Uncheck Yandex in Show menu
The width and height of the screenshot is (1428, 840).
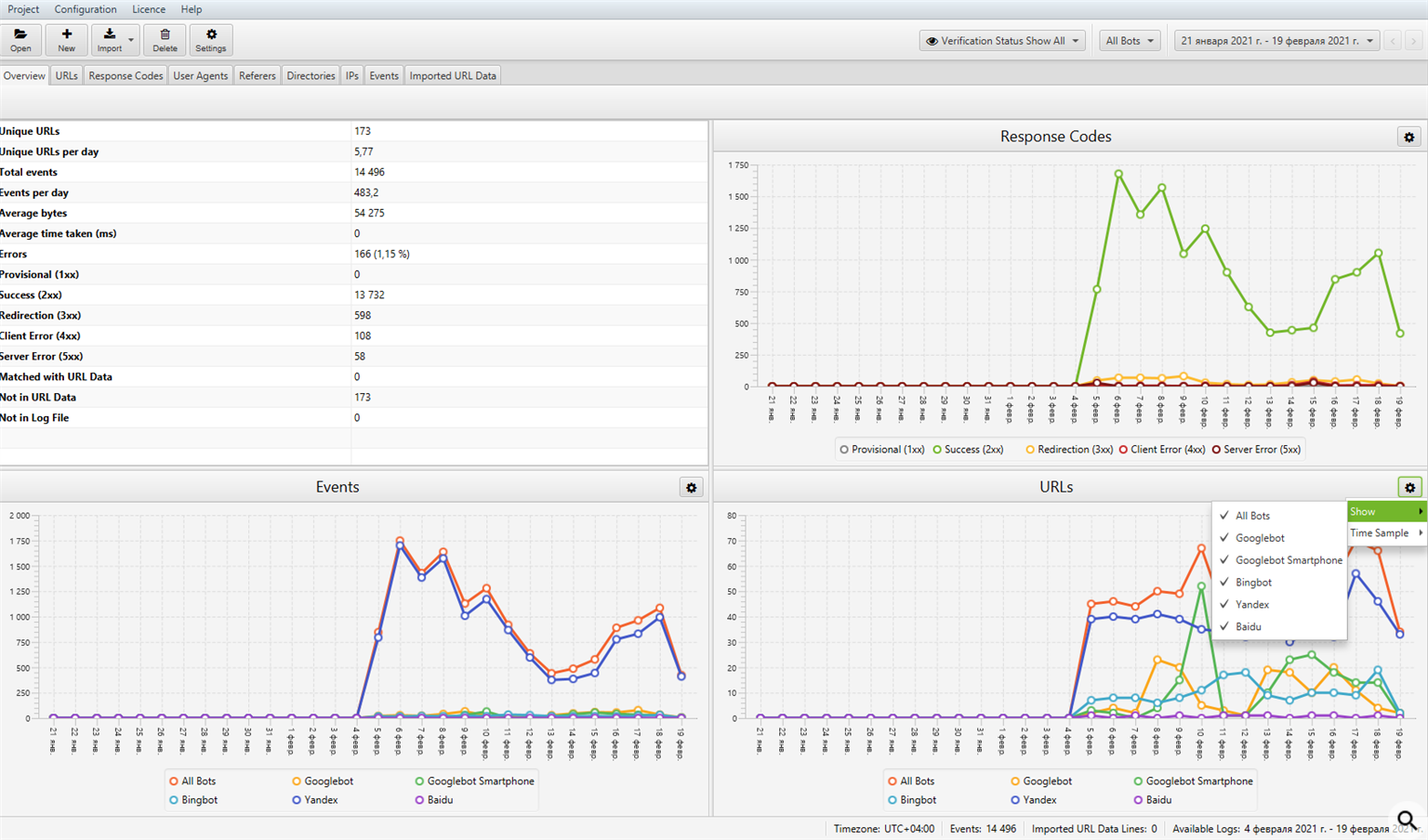pyautogui.click(x=1278, y=605)
